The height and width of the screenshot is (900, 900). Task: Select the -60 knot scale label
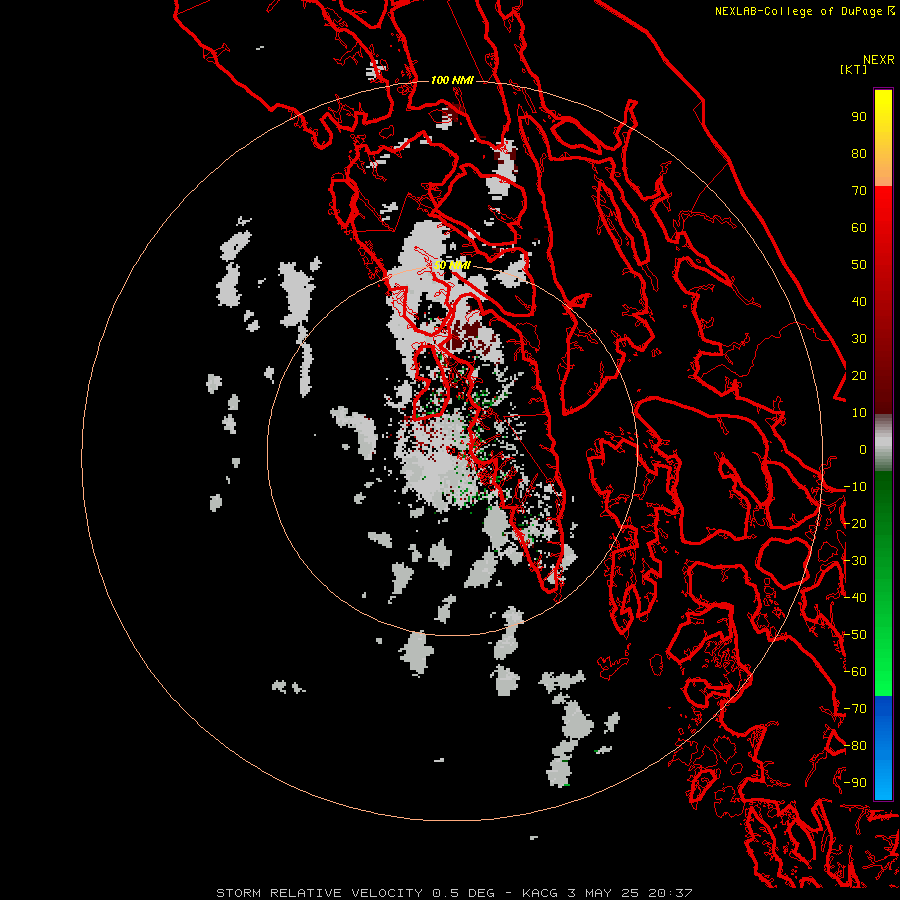pos(855,672)
